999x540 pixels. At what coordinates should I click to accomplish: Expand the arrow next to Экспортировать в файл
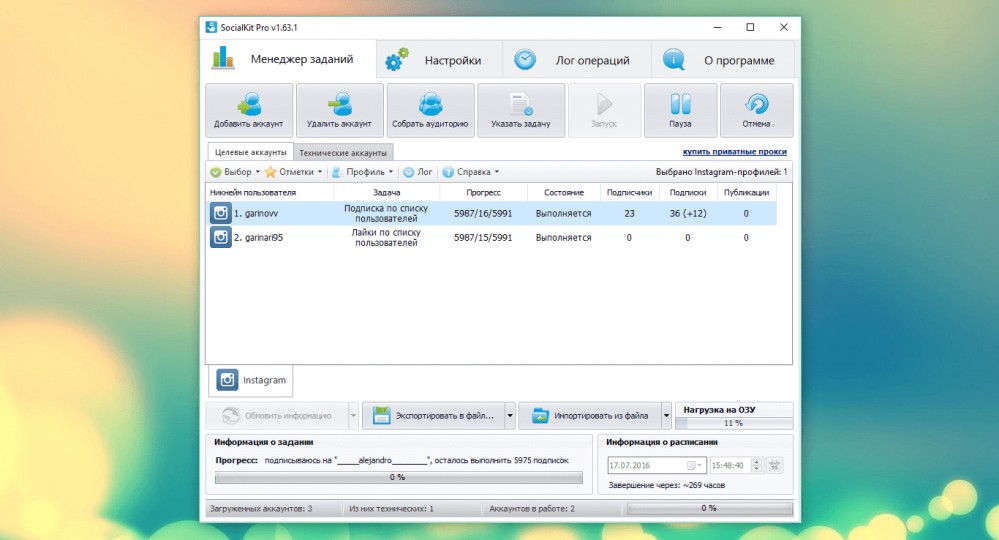pos(510,416)
